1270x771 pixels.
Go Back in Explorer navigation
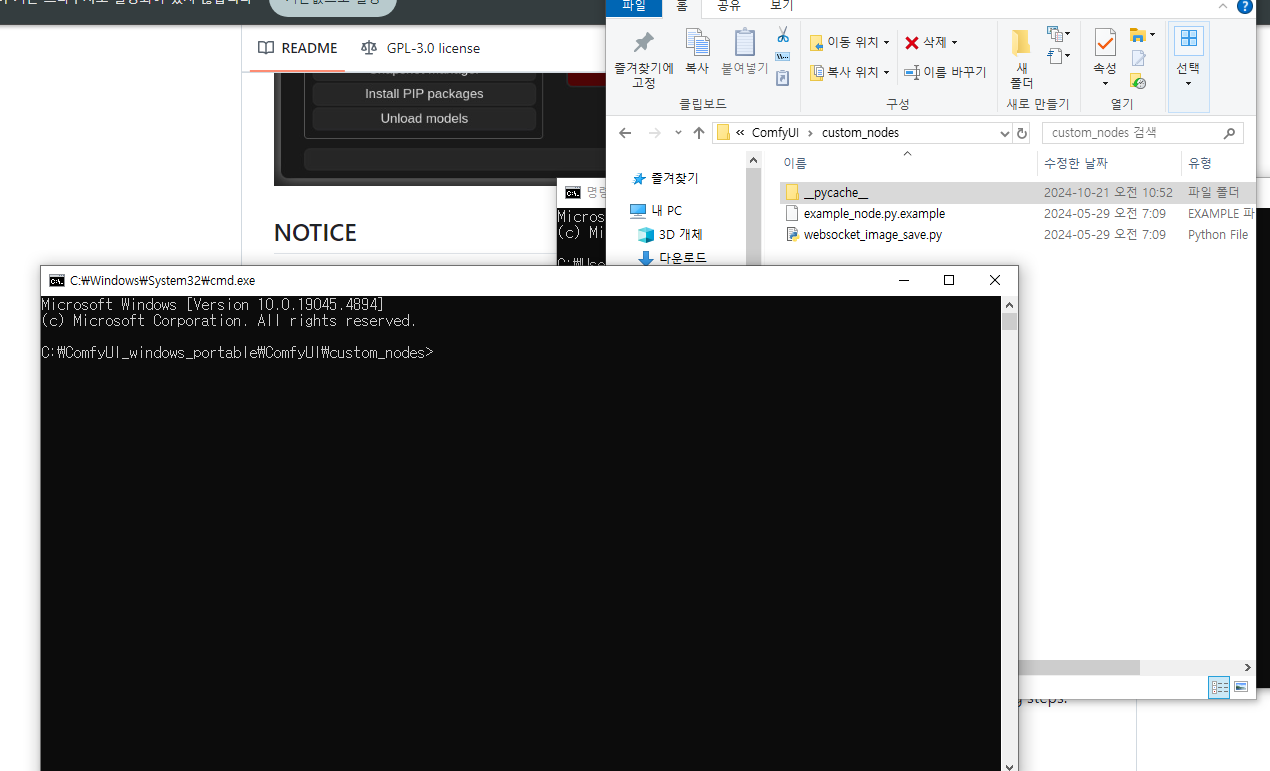pyautogui.click(x=625, y=133)
